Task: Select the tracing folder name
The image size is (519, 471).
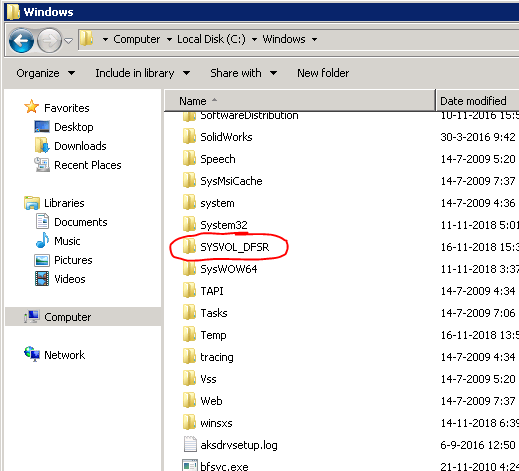Action: (217, 357)
